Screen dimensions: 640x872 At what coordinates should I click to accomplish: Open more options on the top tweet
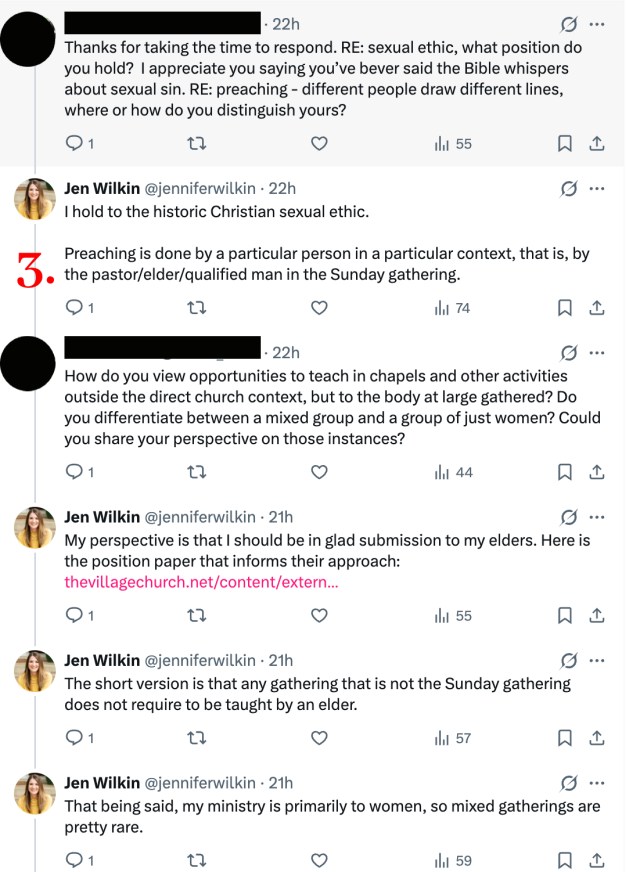pyautogui.click(x=597, y=23)
